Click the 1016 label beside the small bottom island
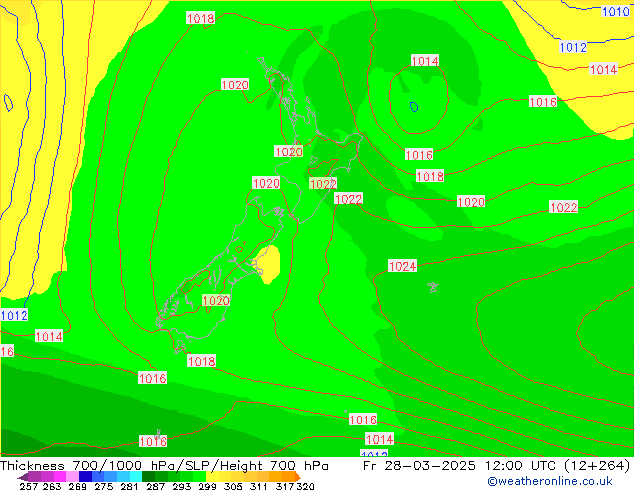The height and width of the screenshot is (490, 634). tap(153, 441)
